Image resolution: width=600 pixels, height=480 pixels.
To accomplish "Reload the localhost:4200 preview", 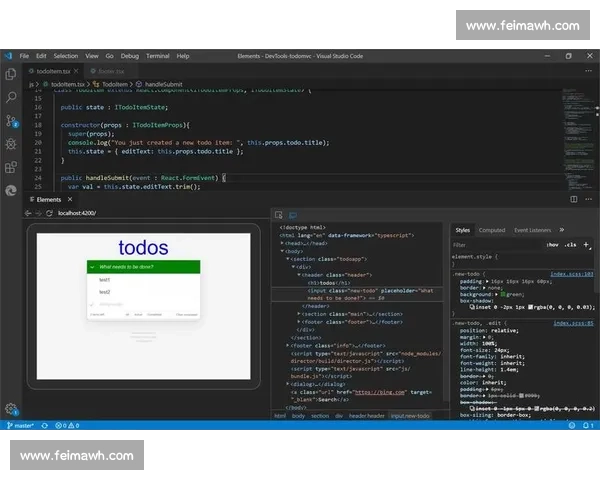I will coord(49,213).
